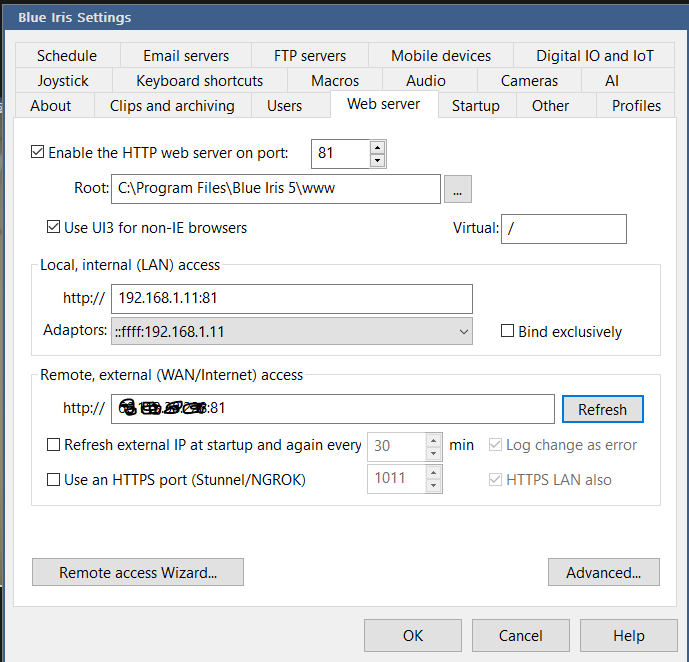689x662 pixels.
Task: Open the Advanced... web server settings
Action: click(603, 573)
